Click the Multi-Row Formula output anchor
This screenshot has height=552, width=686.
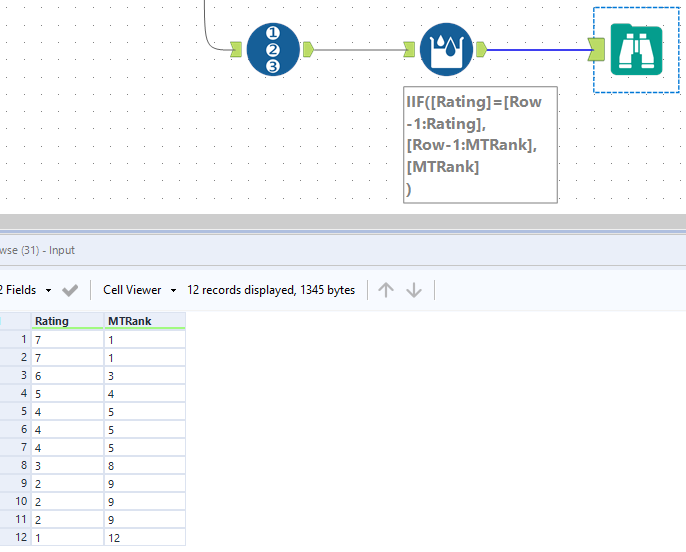coord(482,48)
